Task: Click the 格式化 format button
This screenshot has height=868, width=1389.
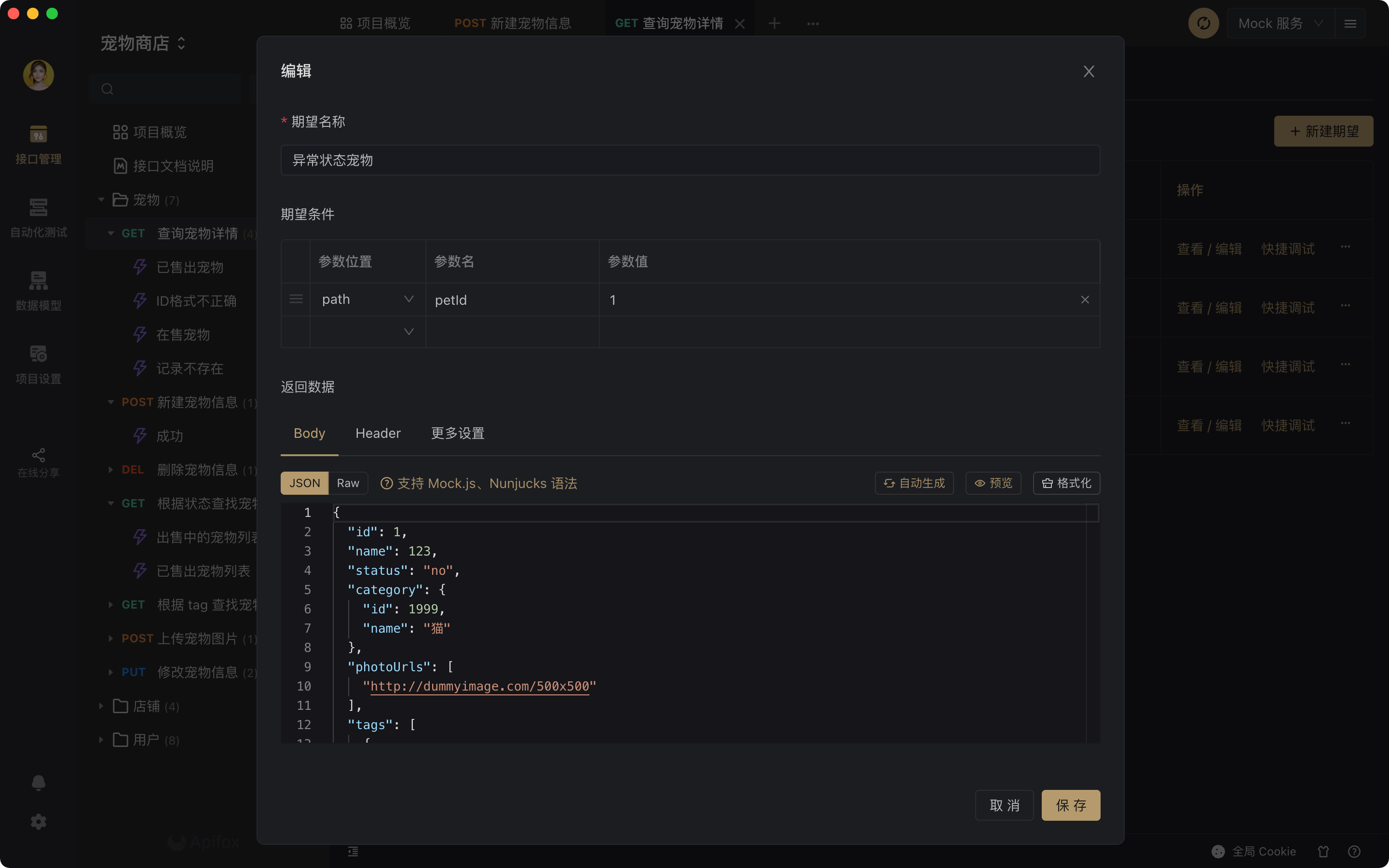Action: (x=1066, y=483)
